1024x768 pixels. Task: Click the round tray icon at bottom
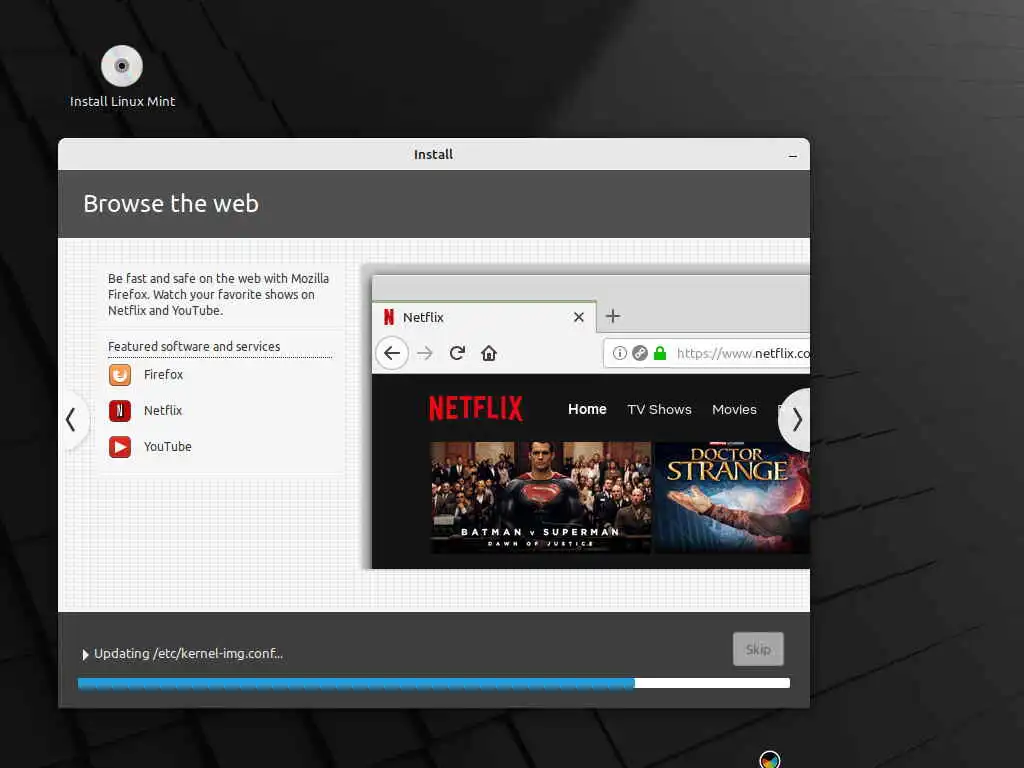coord(770,760)
